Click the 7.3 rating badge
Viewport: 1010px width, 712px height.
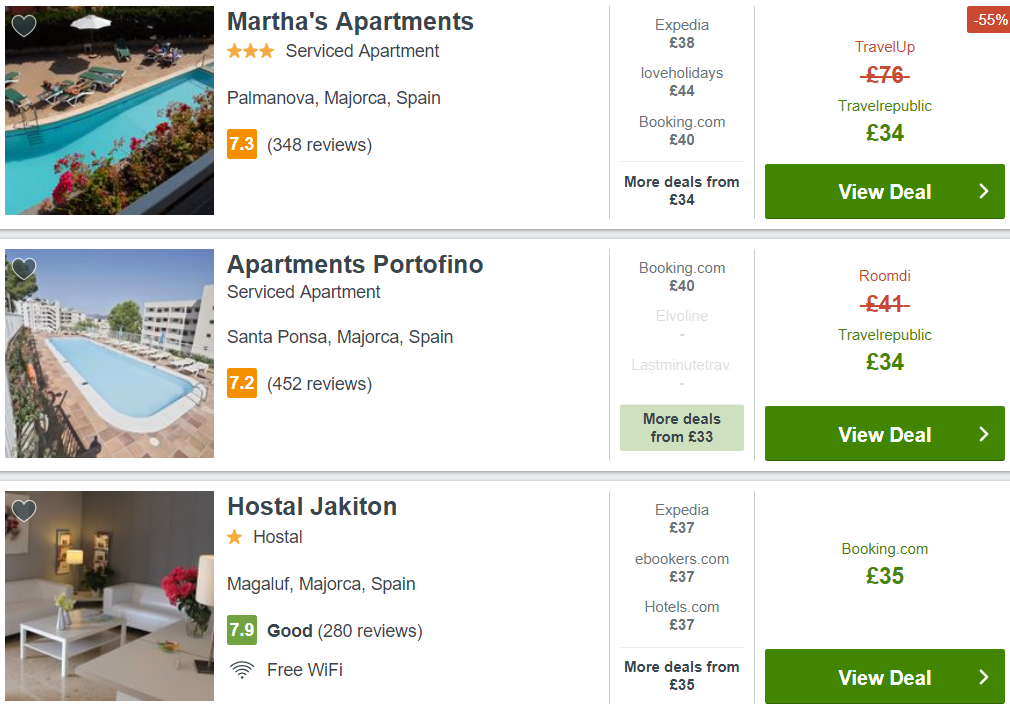[242, 144]
